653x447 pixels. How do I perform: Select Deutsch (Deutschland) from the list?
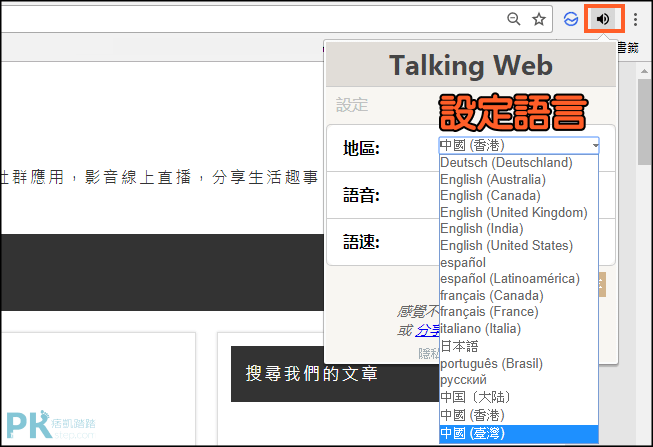pyautogui.click(x=519, y=162)
